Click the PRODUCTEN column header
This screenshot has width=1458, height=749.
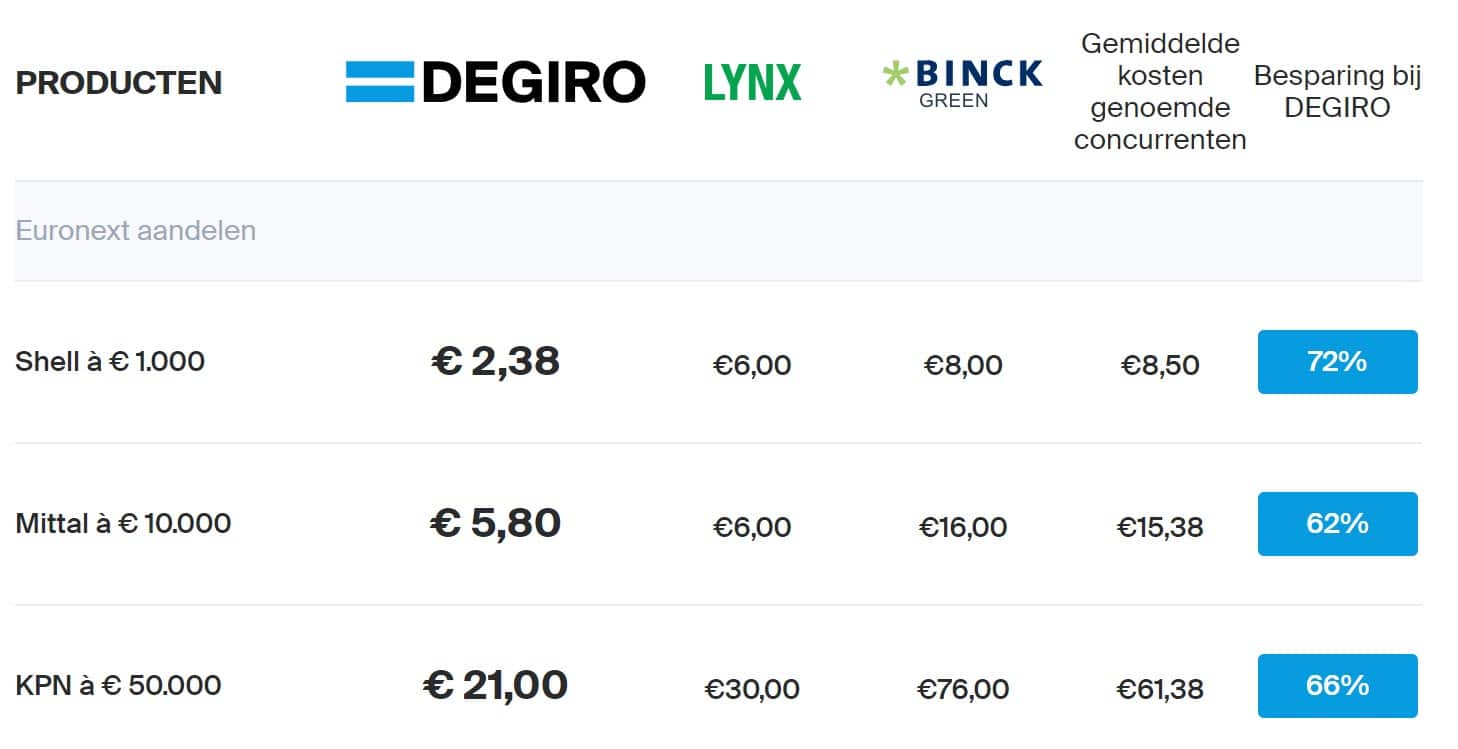(119, 83)
